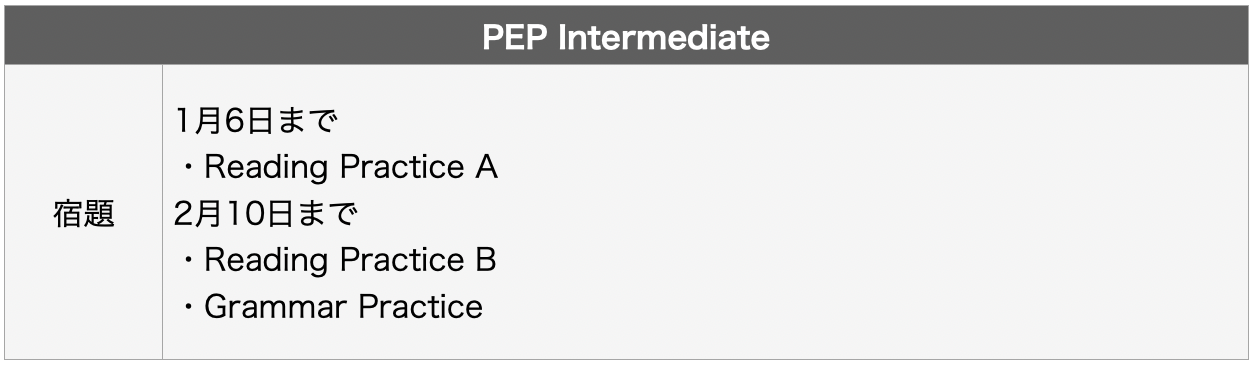This screenshot has height=366, width=1254.
Task: Select the 宿題 row label cell
Action: click(83, 213)
